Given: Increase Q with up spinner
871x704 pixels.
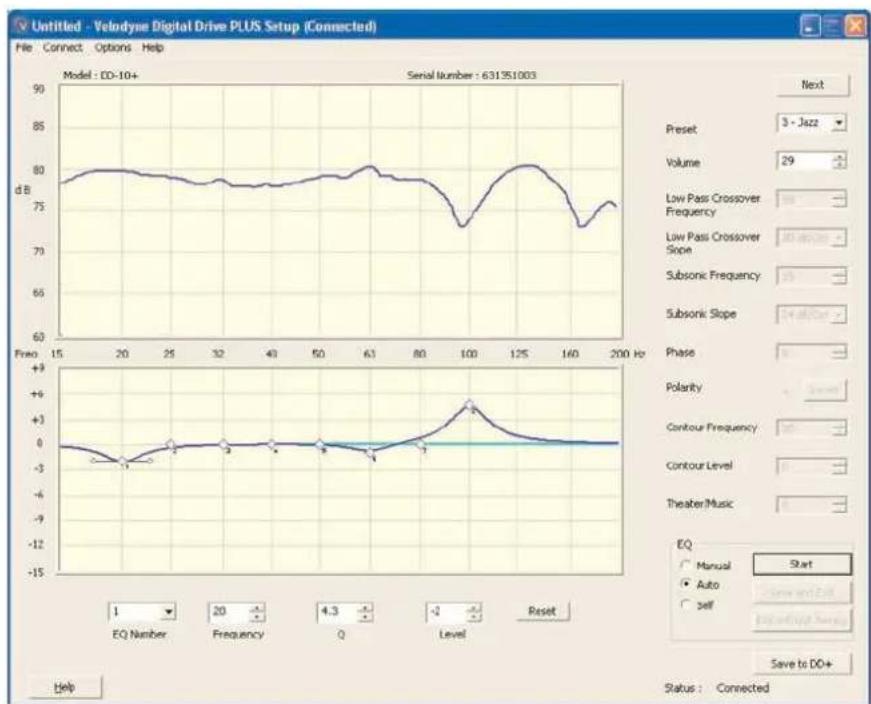Looking at the screenshot, I should (x=366, y=608).
